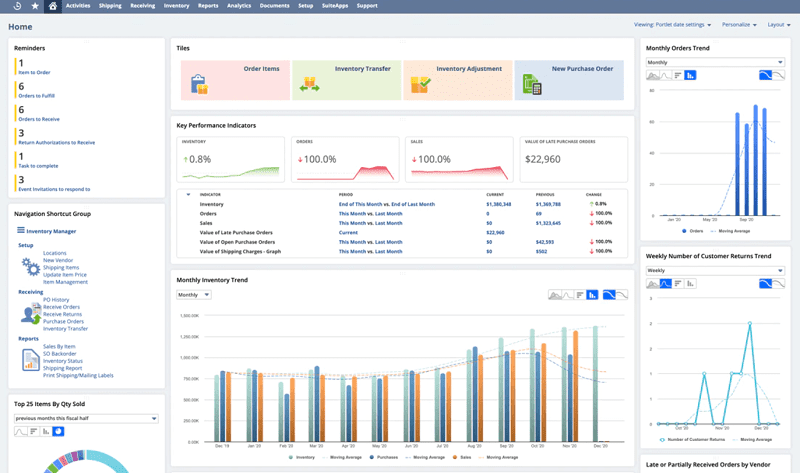Open the Activities menu
800x473 pixels.
click(x=78, y=6)
